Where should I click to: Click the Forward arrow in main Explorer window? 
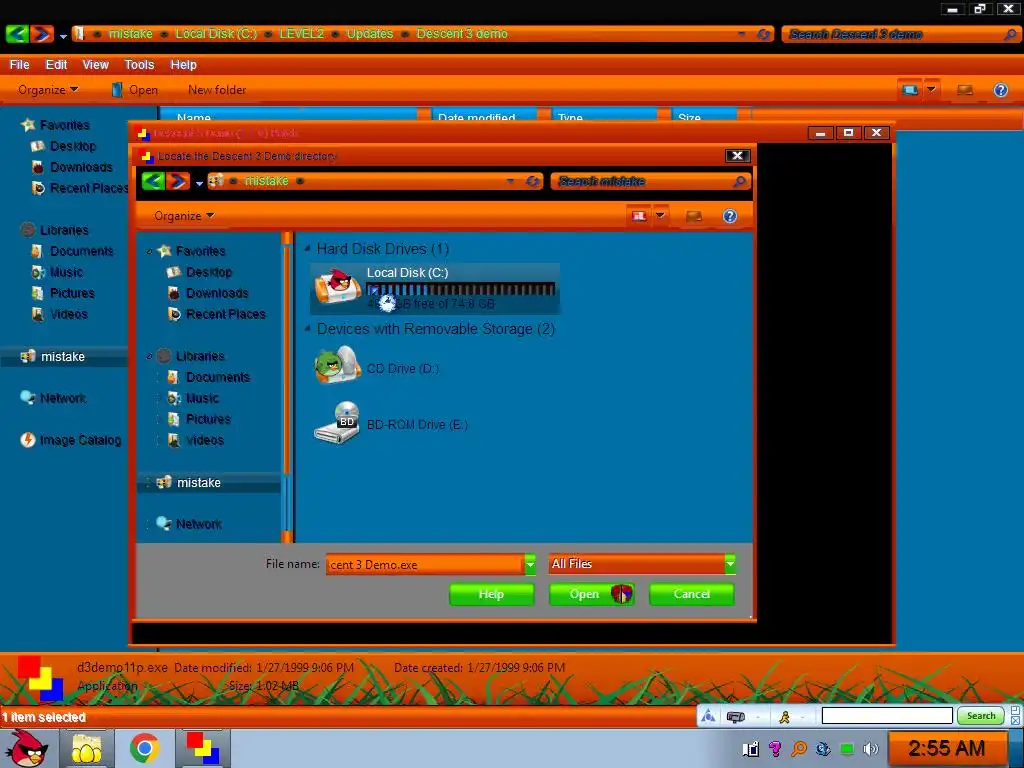[42, 33]
